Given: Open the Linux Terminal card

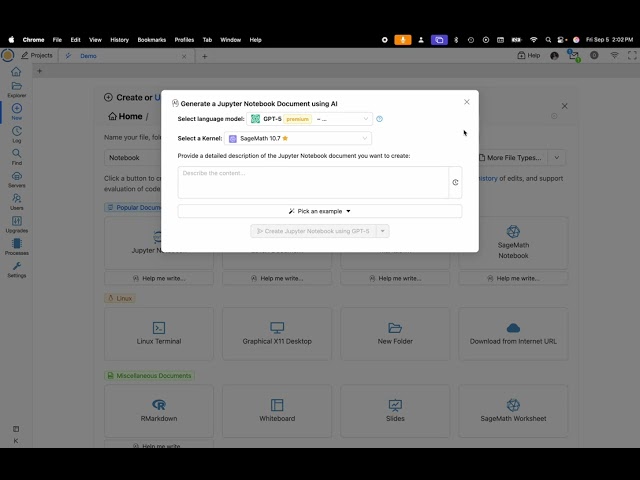Looking at the screenshot, I should (x=159, y=334).
